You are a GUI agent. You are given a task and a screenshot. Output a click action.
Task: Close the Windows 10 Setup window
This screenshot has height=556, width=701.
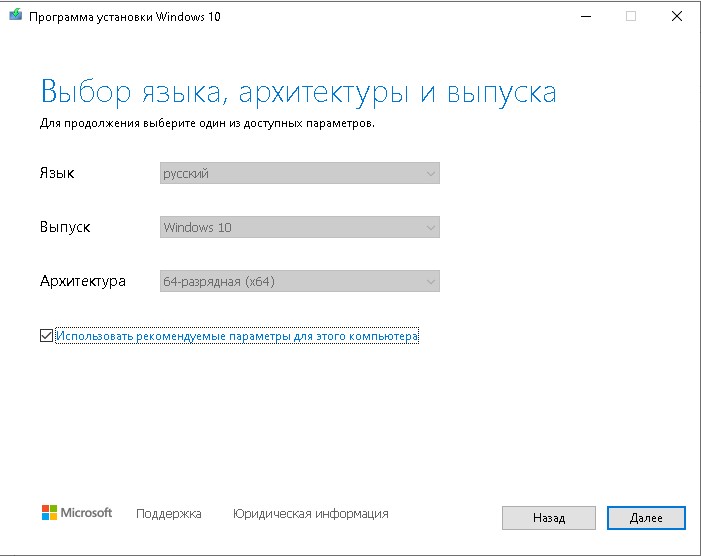pyautogui.click(x=677, y=17)
